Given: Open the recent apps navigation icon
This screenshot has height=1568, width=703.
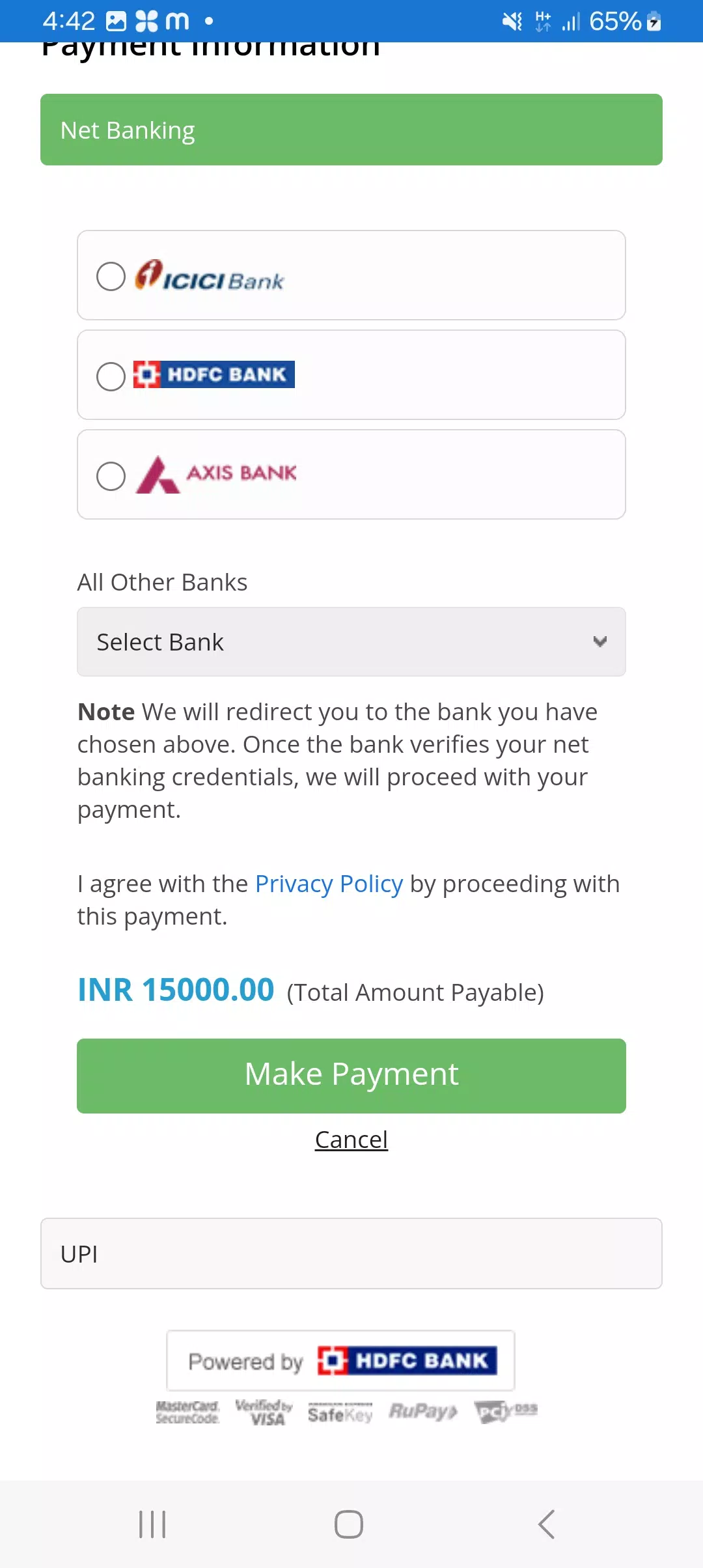Looking at the screenshot, I should [152, 1524].
